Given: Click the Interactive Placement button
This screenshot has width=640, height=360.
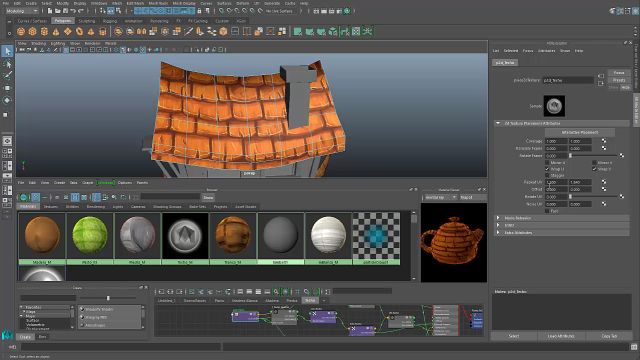Looking at the screenshot, I should [x=580, y=133].
